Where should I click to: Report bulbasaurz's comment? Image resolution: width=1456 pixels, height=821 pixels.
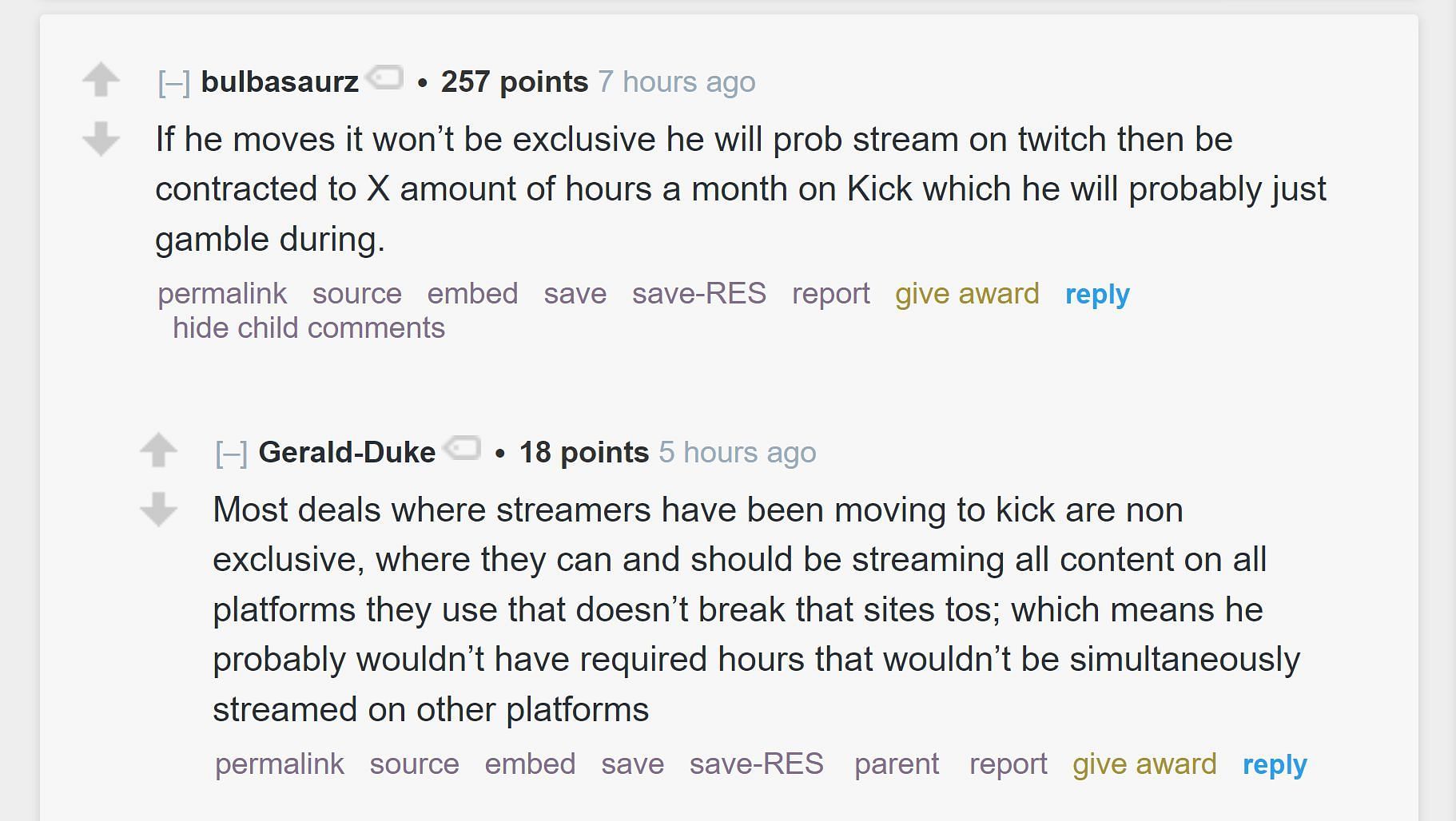[830, 294]
